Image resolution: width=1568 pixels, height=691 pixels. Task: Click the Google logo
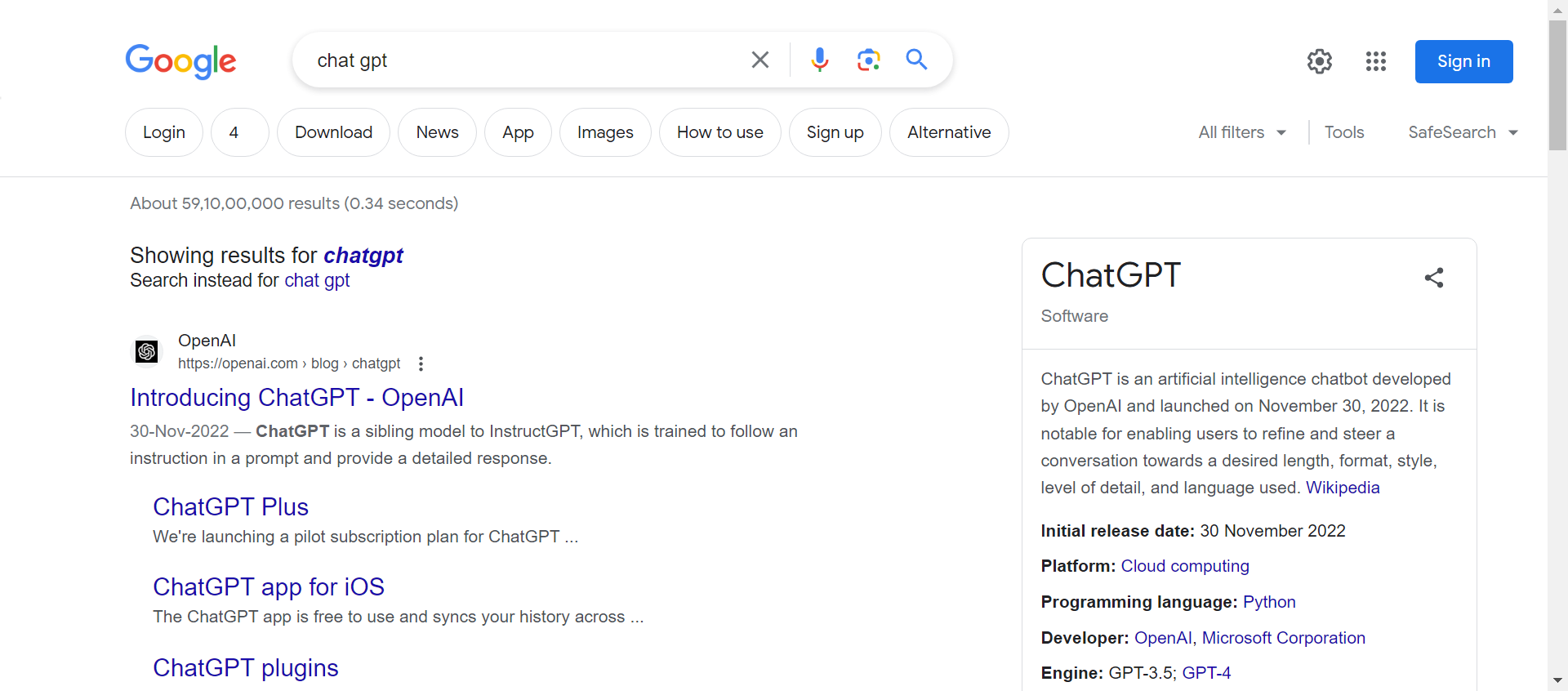tap(180, 61)
